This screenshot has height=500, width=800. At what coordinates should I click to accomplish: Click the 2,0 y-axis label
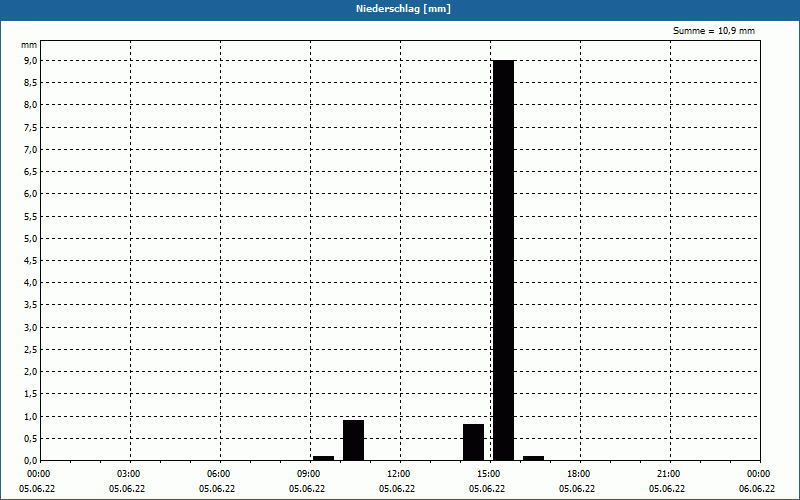pyautogui.click(x=30, y=372)
